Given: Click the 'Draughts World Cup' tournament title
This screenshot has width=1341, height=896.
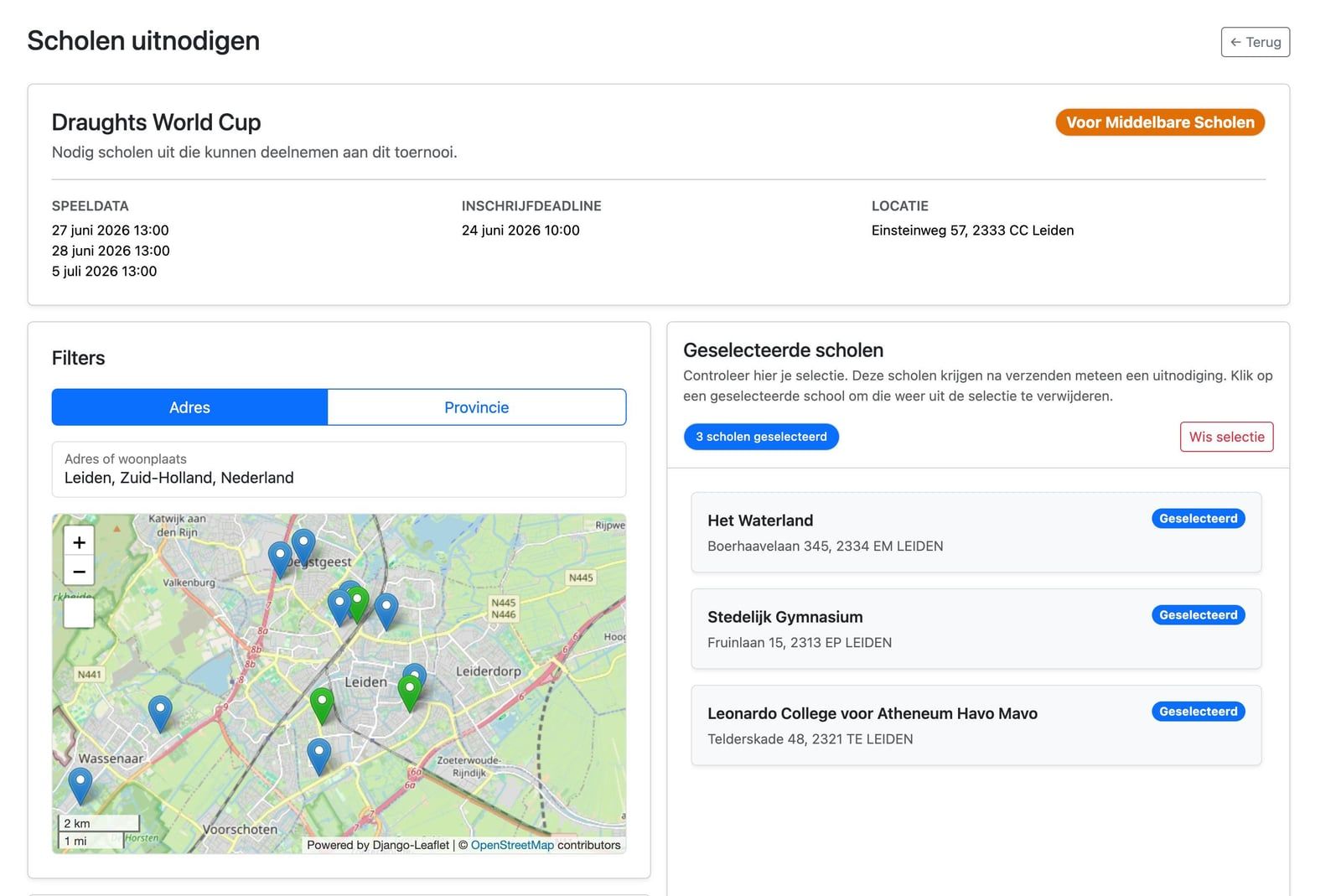Looking at the screenshot, I should 156,122.
